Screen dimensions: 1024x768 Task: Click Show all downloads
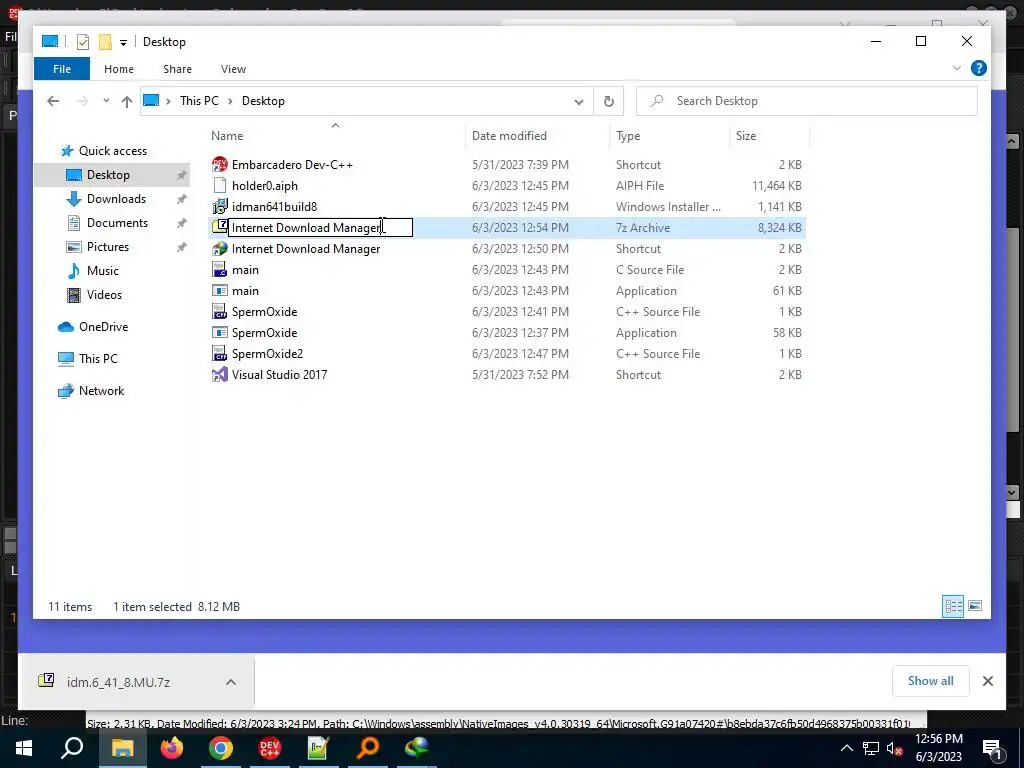(x=930, y=680)
